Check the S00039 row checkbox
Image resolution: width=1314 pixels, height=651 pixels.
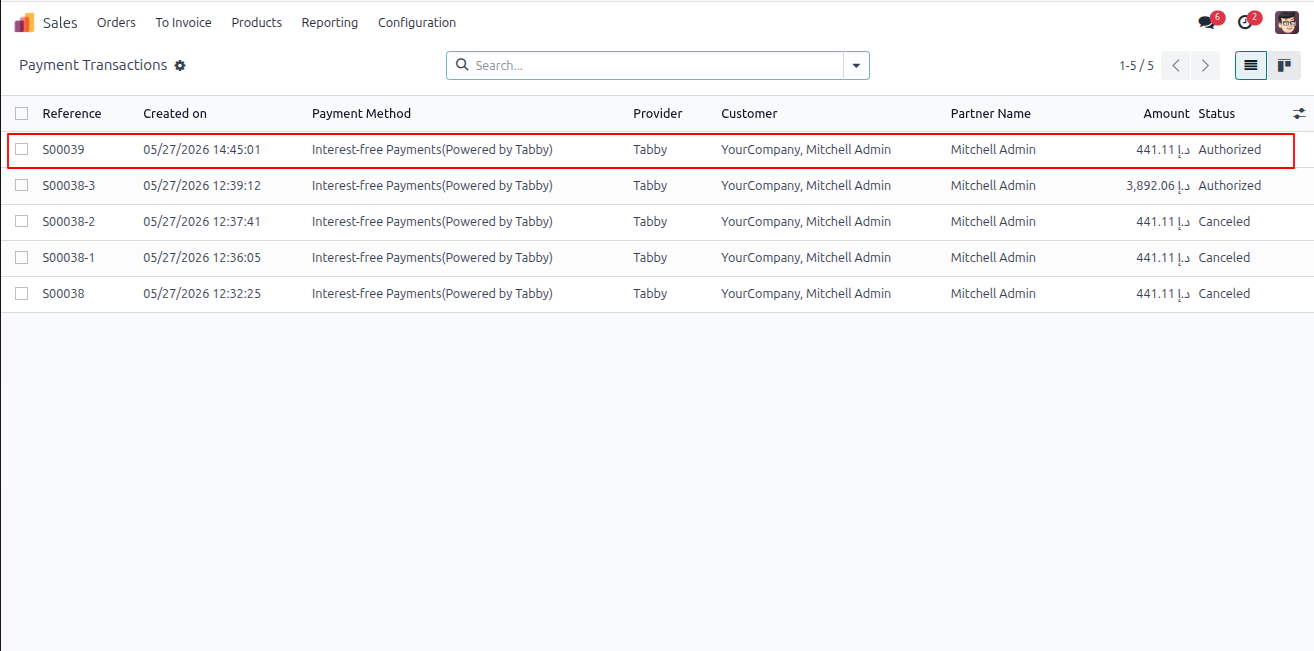pyautogui.click(x=22, y=149)
